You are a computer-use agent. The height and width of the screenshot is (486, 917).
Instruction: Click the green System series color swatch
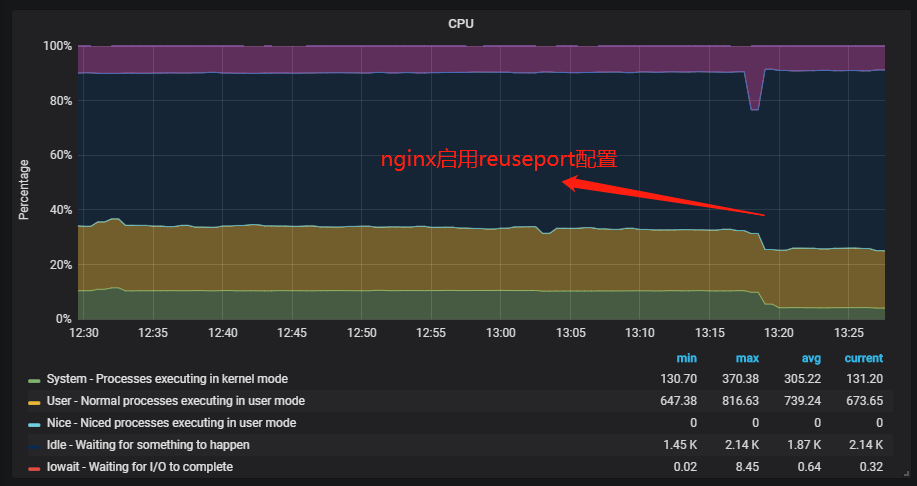point(34,380)
